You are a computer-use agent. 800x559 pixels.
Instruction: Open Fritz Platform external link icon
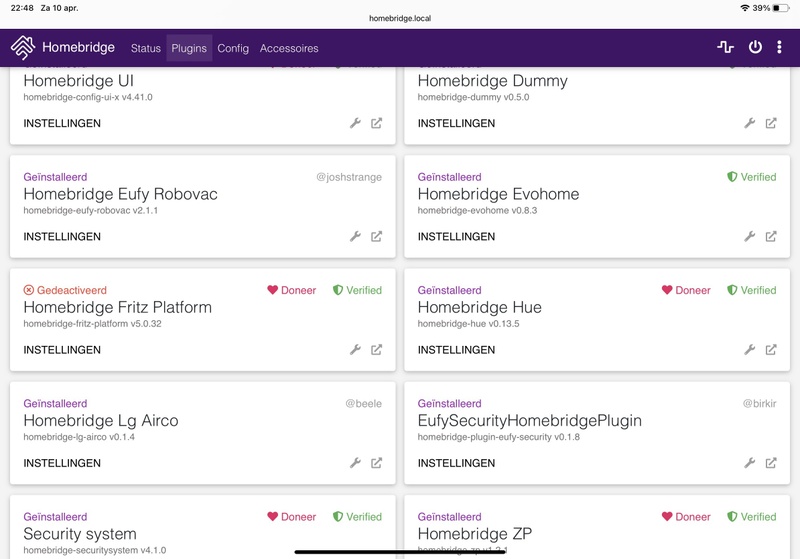(x=377, y=349)
